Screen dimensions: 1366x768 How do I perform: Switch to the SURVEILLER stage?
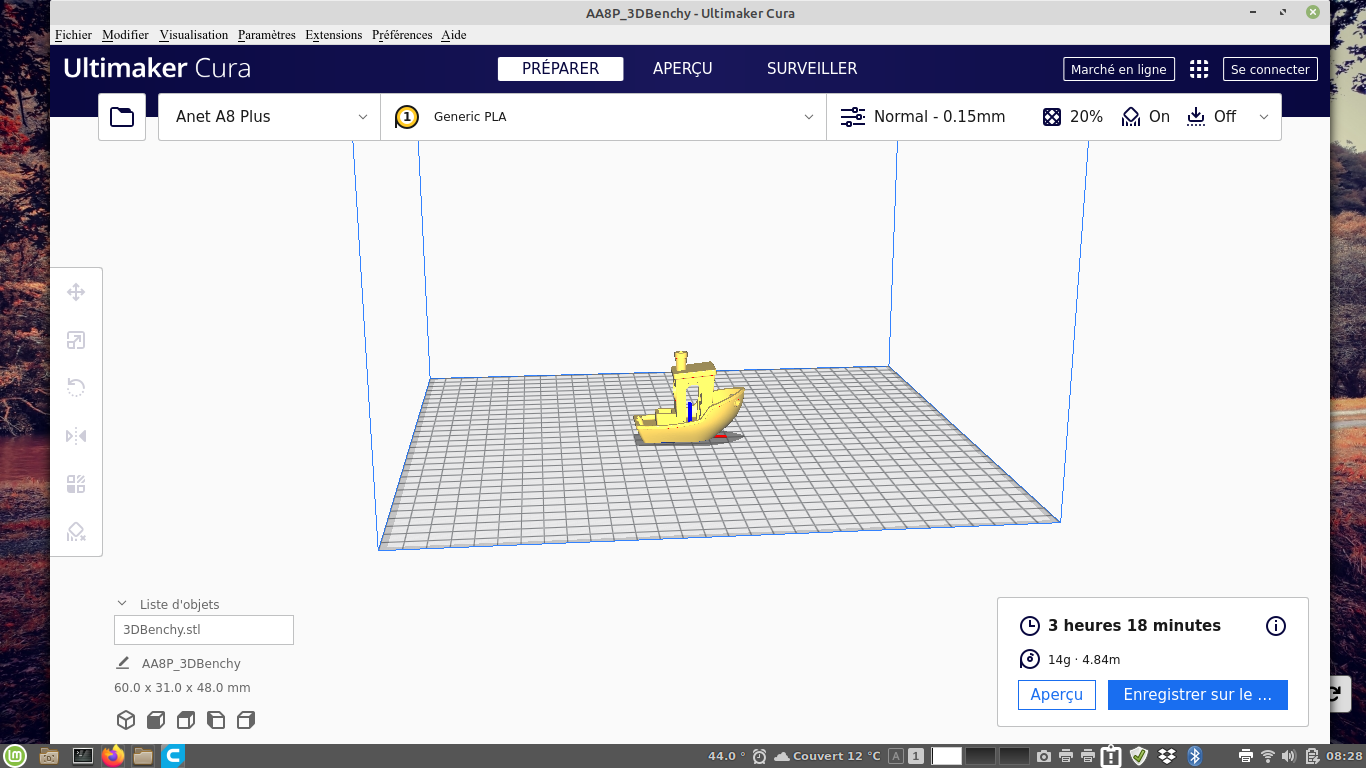[812, 69]
